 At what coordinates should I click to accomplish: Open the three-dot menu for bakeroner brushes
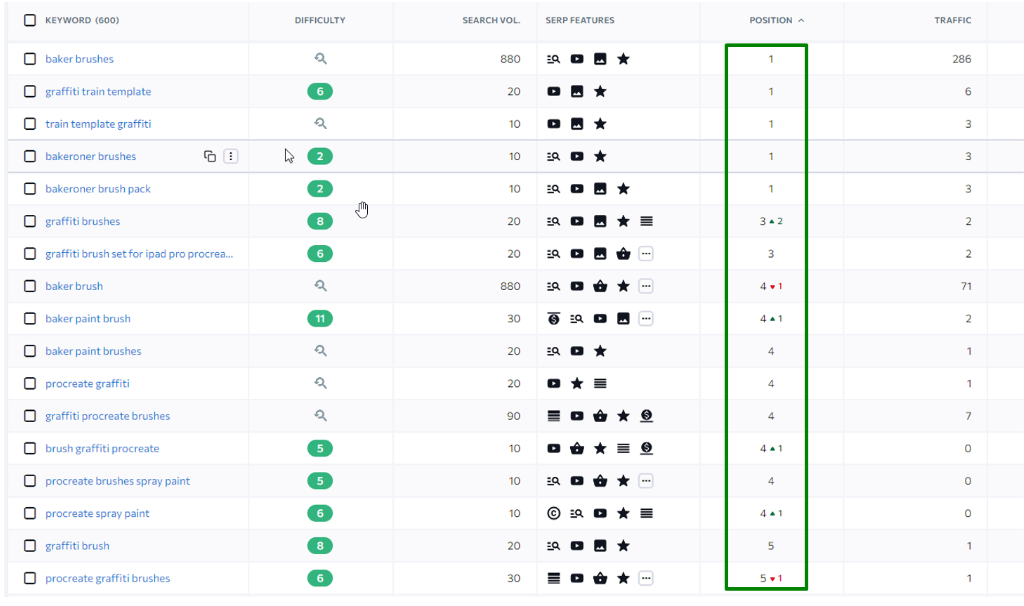231,156
